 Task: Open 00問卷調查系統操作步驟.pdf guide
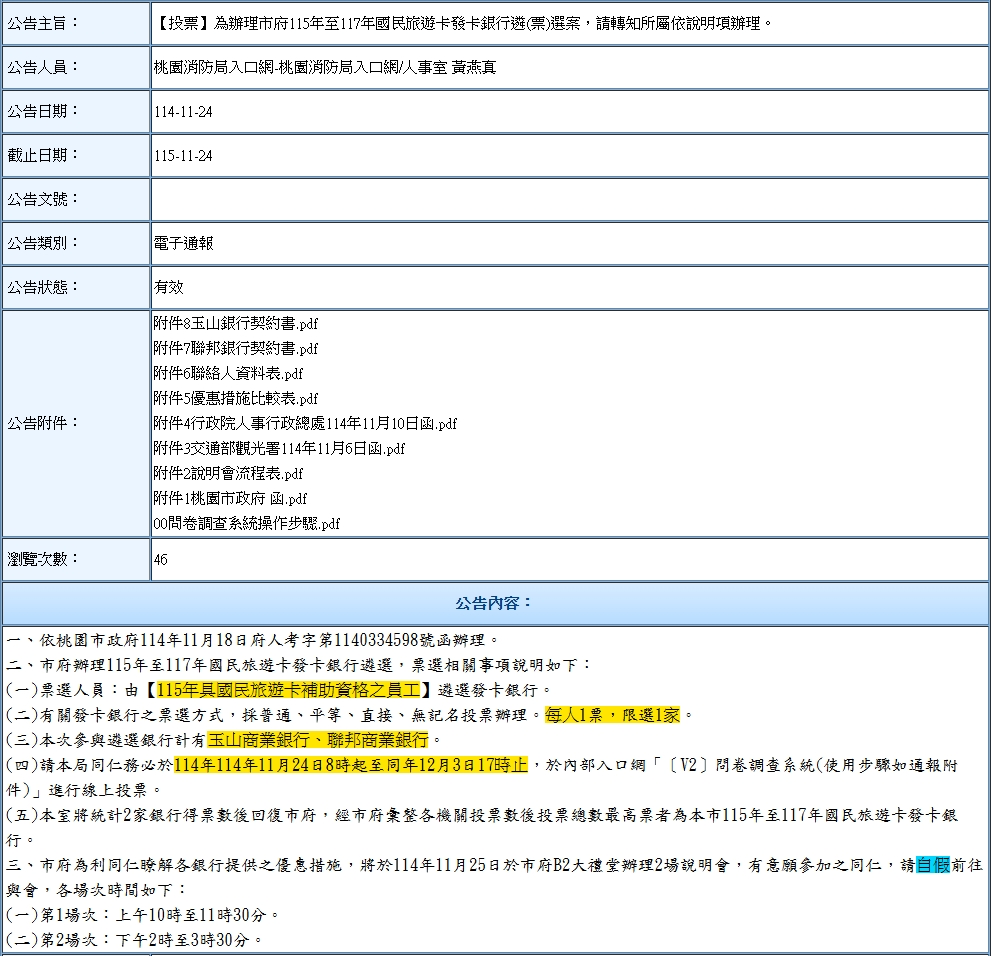(247, 524)
